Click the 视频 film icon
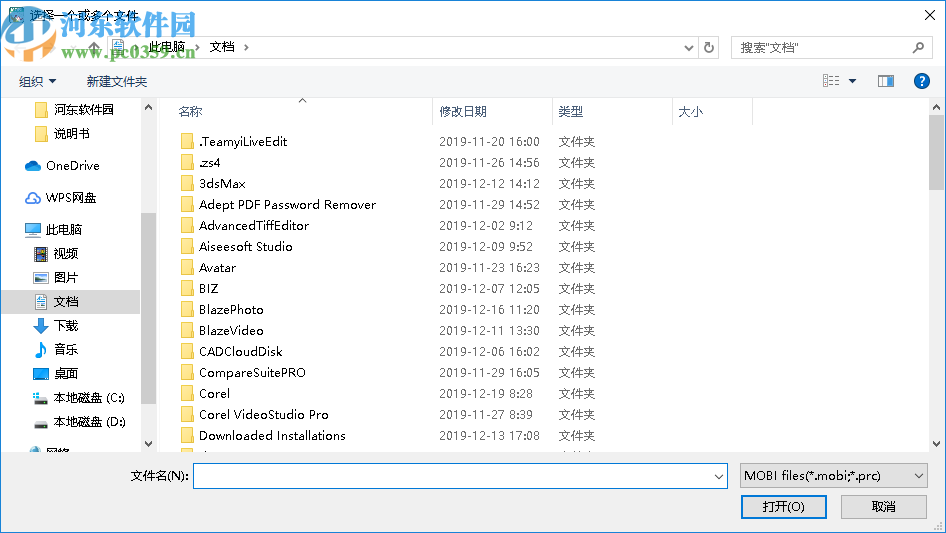946x533 pixels. click(40, 254)
